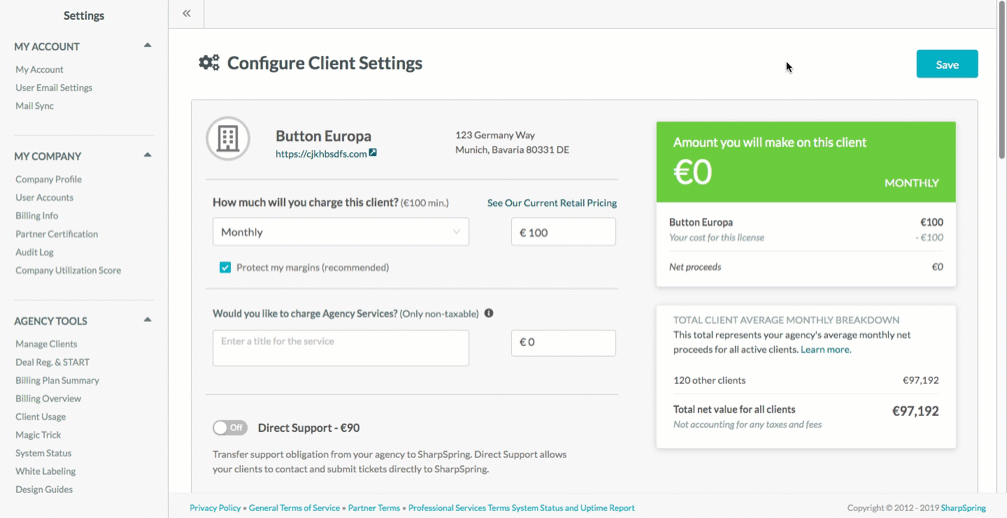Click the Save button
The image size is (1007, 518).
pos(947,64)
